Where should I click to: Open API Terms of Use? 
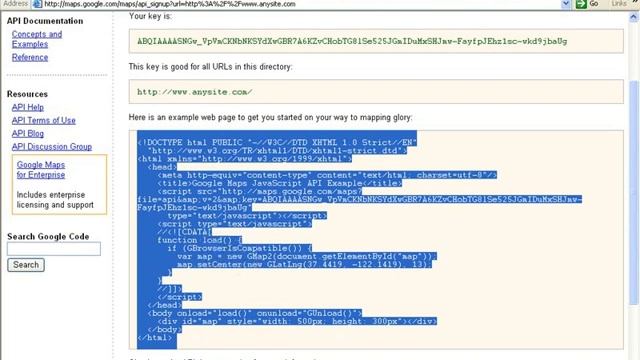(44, 120)
